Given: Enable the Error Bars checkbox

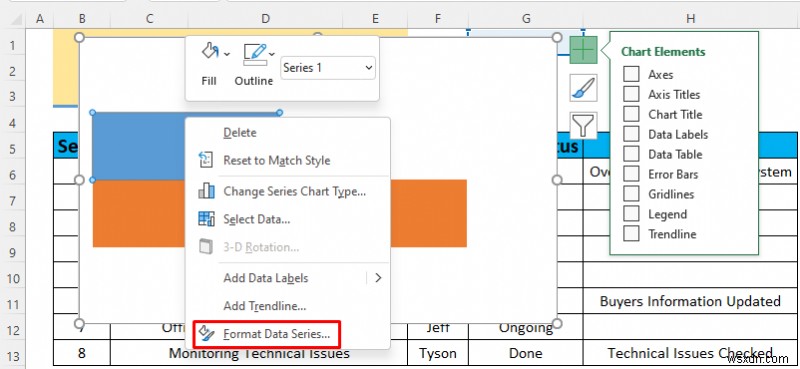Looking at the screenshot, I should click(x=631, y=174).
